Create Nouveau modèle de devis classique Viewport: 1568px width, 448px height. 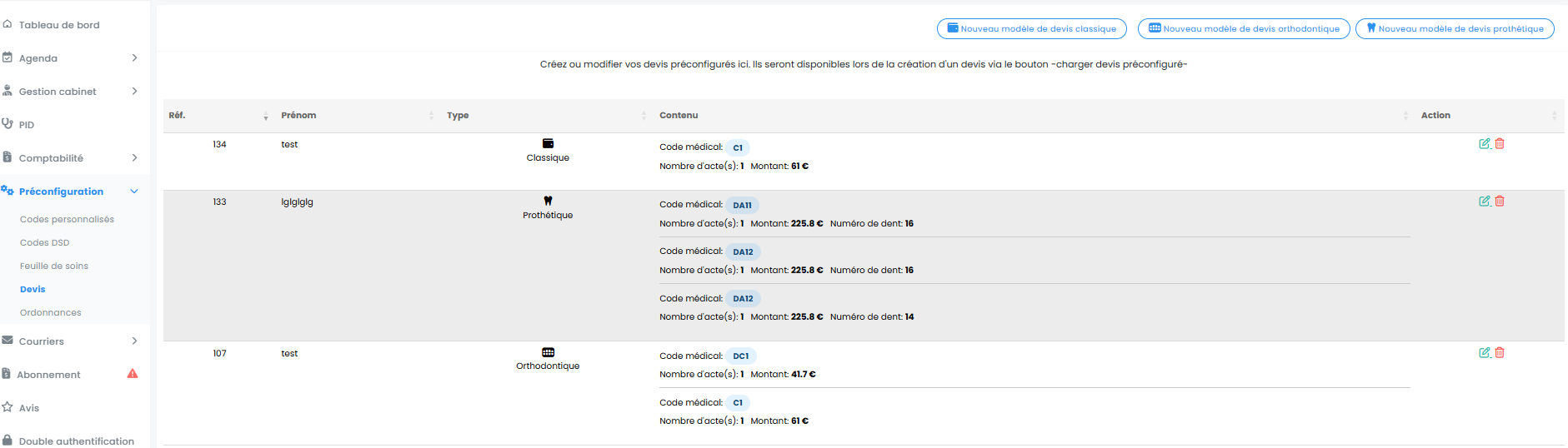(x=1032, y=28)
